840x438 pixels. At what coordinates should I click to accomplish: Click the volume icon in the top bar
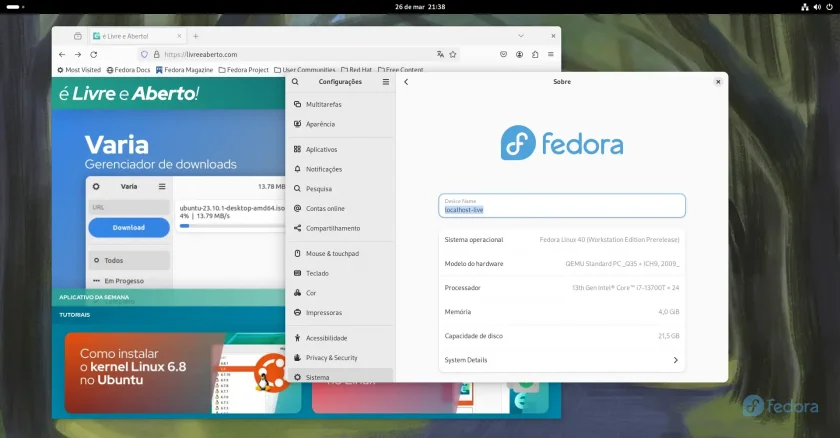(x=818, y=7)
